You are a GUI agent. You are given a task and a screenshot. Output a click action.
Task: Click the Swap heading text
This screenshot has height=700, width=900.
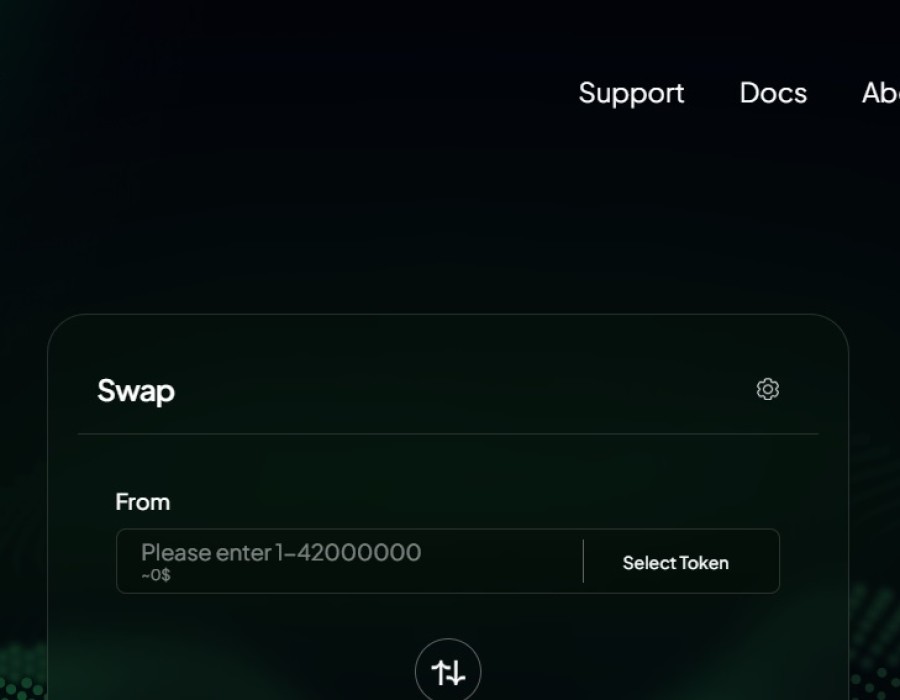pyautogui.click(x=136, y=392)
